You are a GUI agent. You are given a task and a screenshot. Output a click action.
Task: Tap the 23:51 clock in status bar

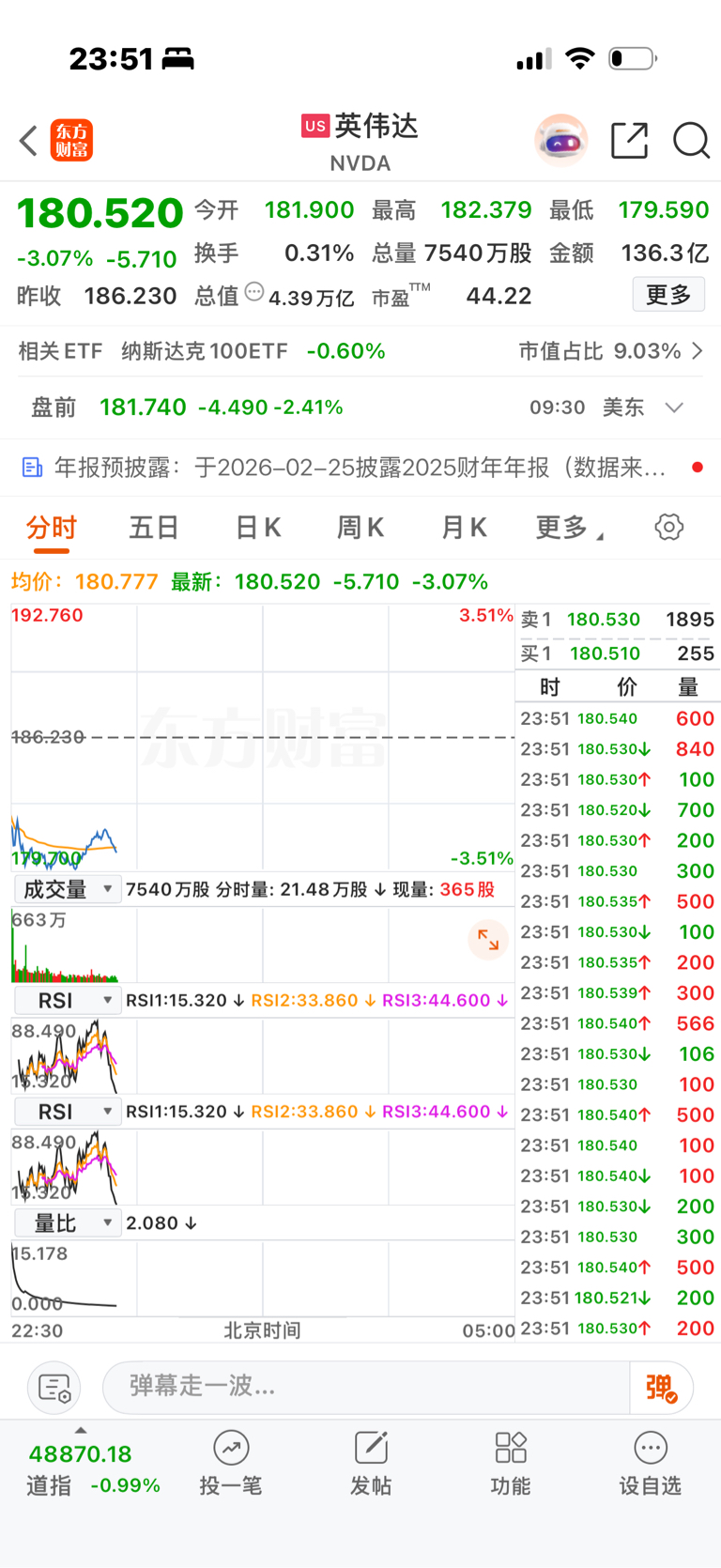pyautogui.click(x=111, y=59)
